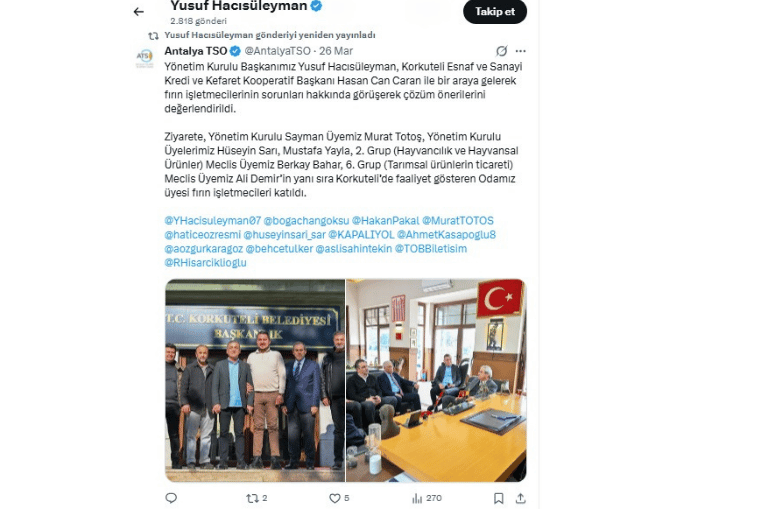The image size is (777, 510).
Task: Go back using the left arrow
Action: [x=139, y=11]
